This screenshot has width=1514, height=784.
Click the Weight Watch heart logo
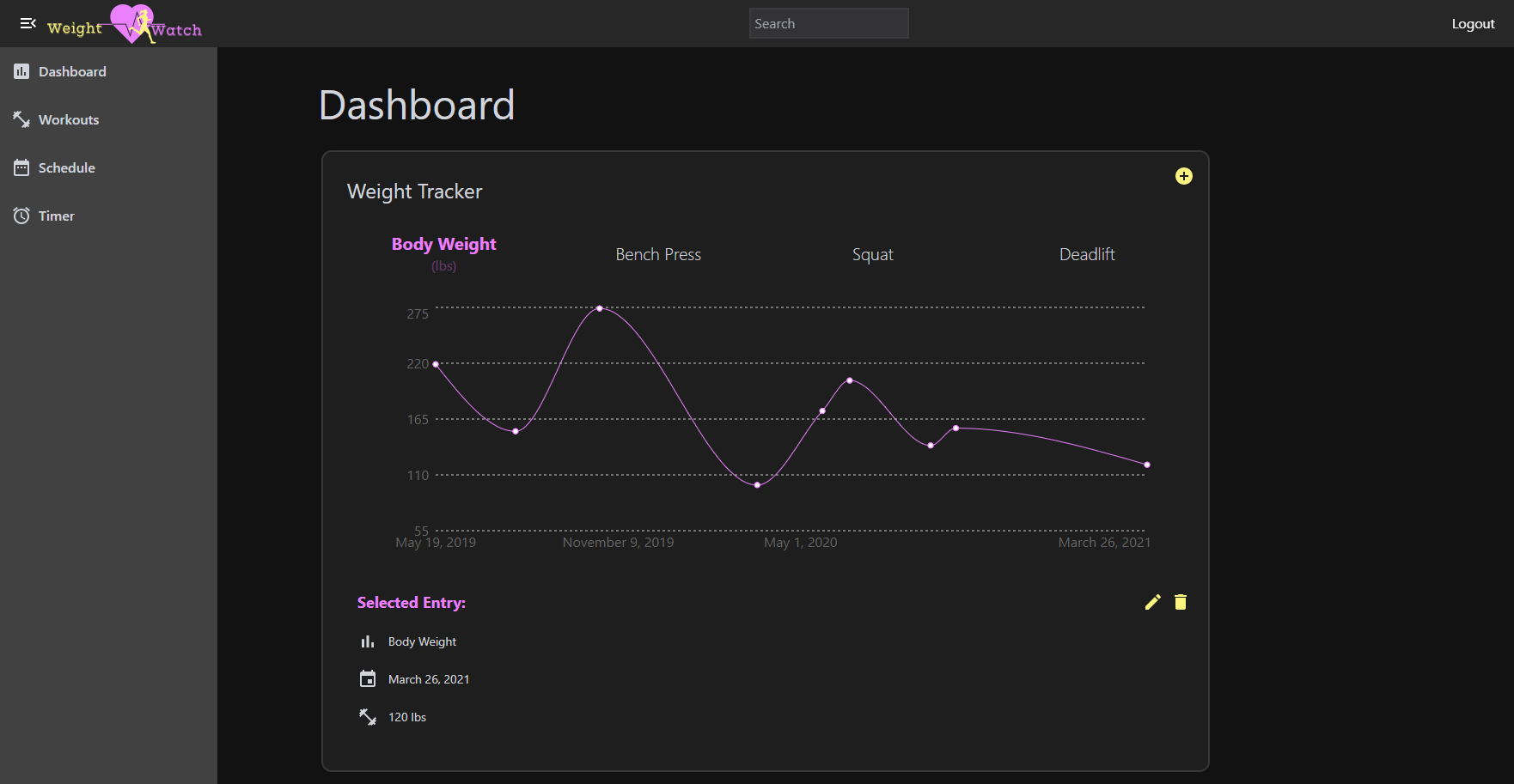pos(132,23)
